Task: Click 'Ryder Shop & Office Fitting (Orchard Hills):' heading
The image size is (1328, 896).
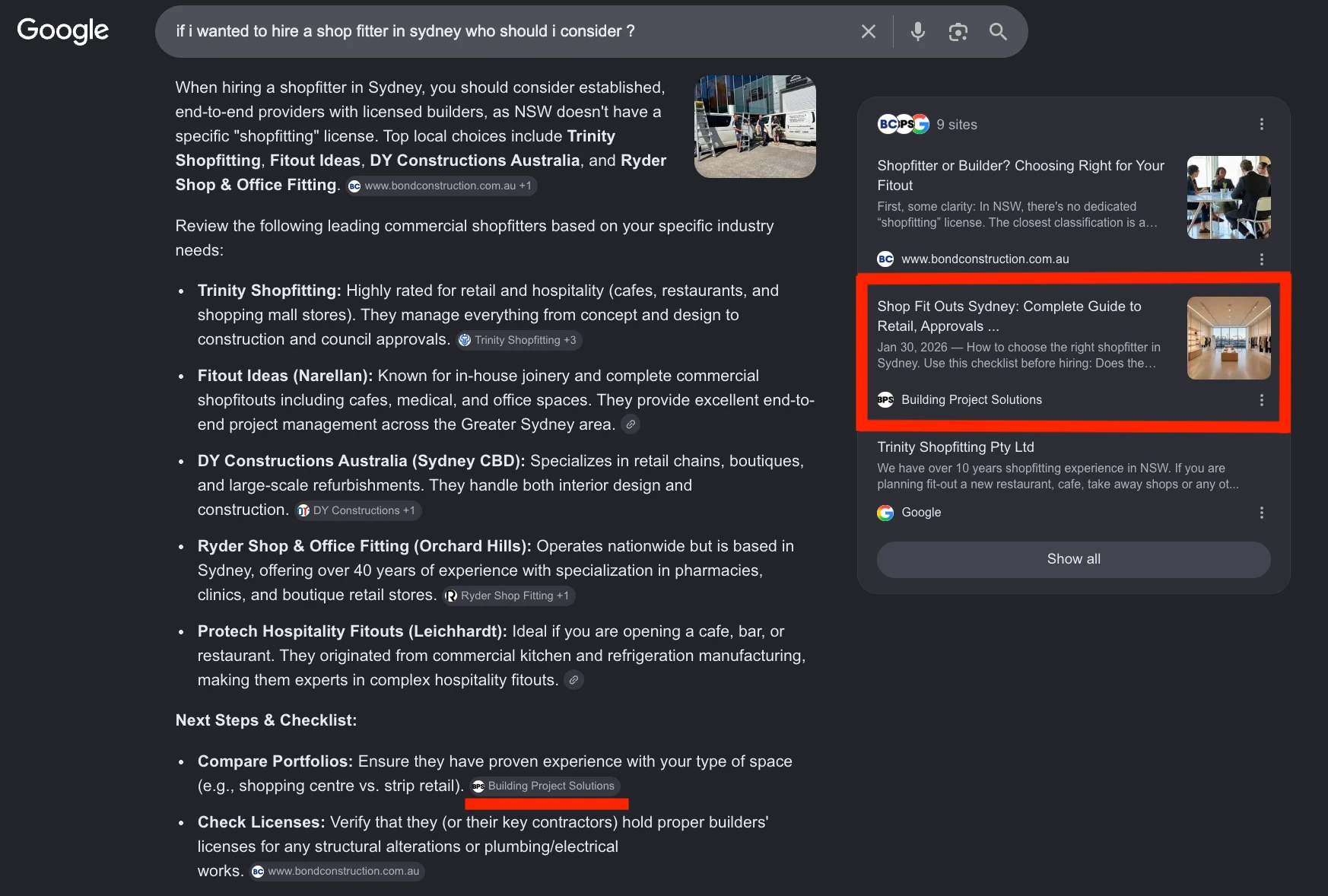Action: pos(364,546)
